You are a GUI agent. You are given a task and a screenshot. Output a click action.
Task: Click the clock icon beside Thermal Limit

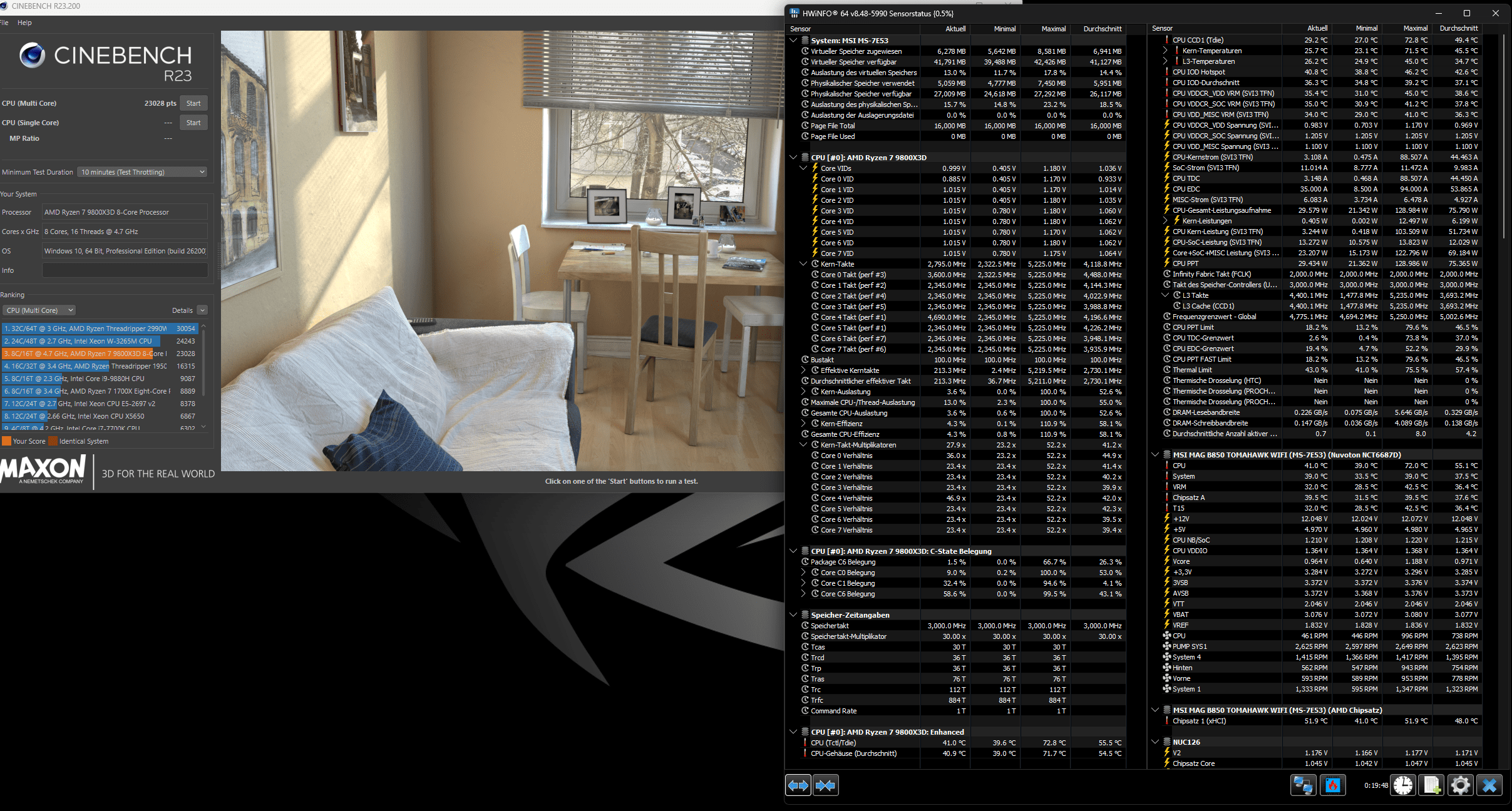1167,370
